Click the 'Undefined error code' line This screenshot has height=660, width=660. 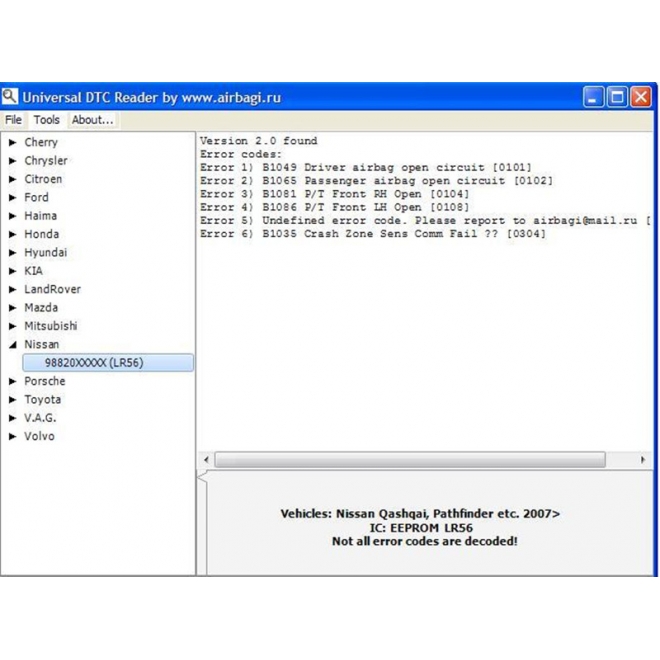coord(425,221)
